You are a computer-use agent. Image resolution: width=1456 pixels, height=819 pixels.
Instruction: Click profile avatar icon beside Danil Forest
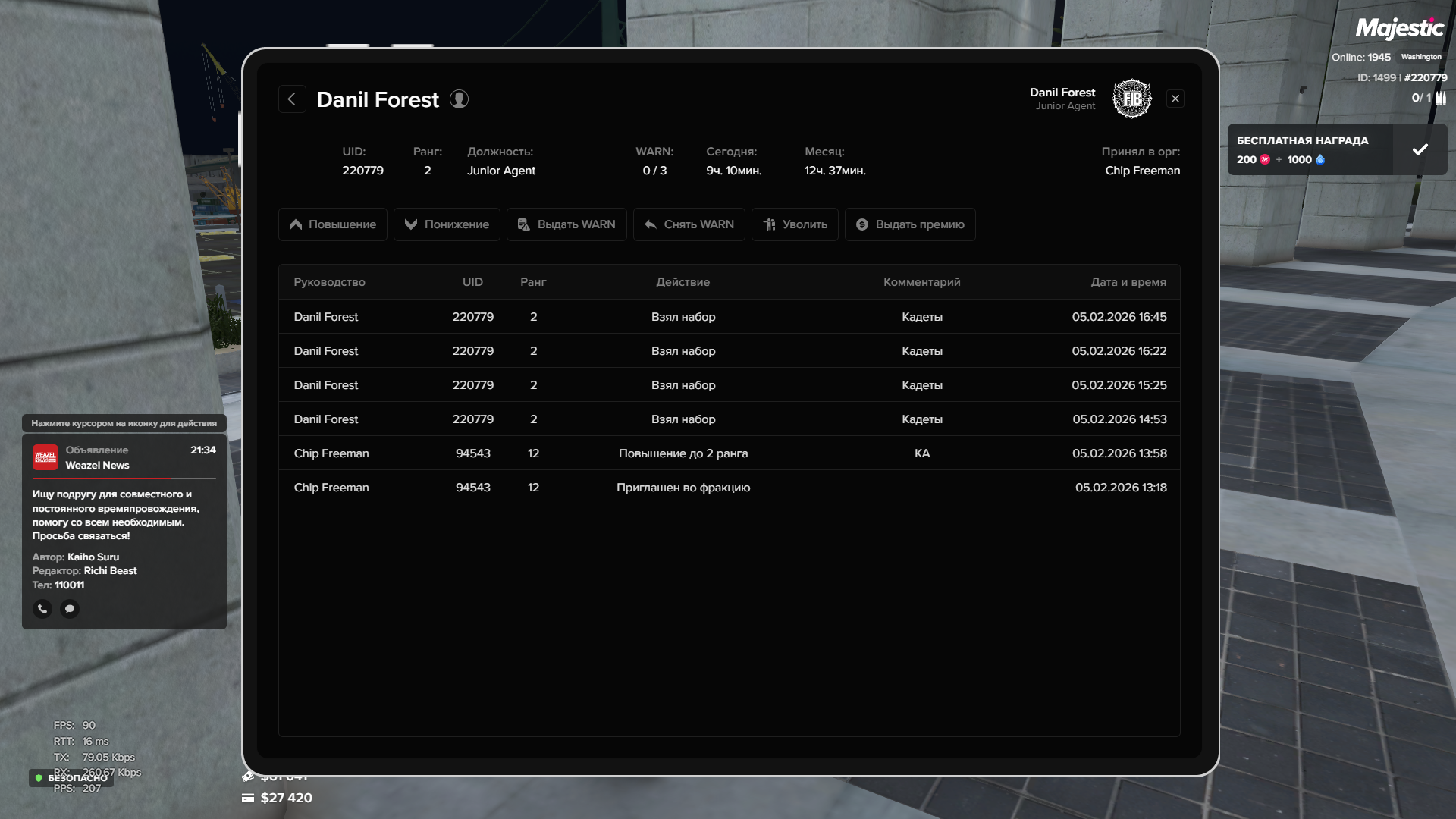click(459, 99)
